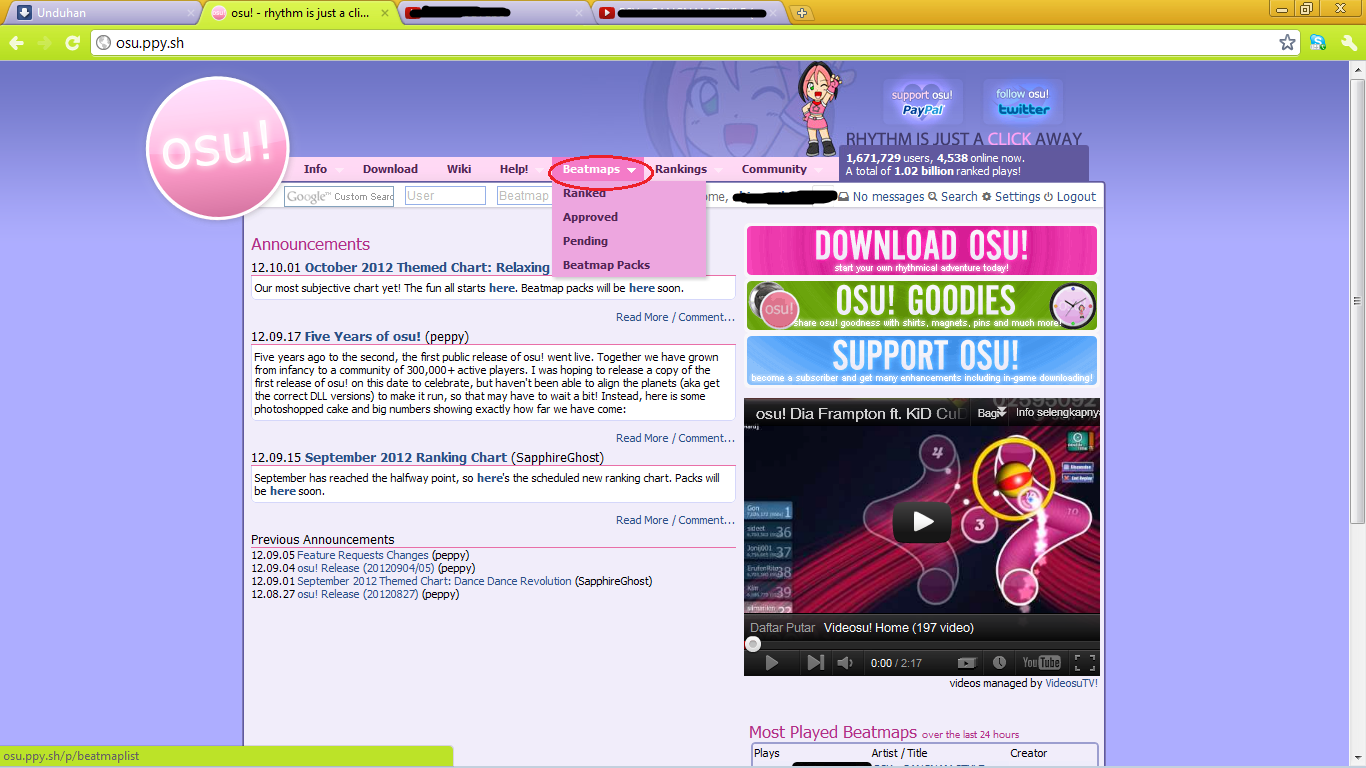Click the site info globe icon in address bar
The height and width of the screenshot is (768, 1366).
(x=103, y=43)
